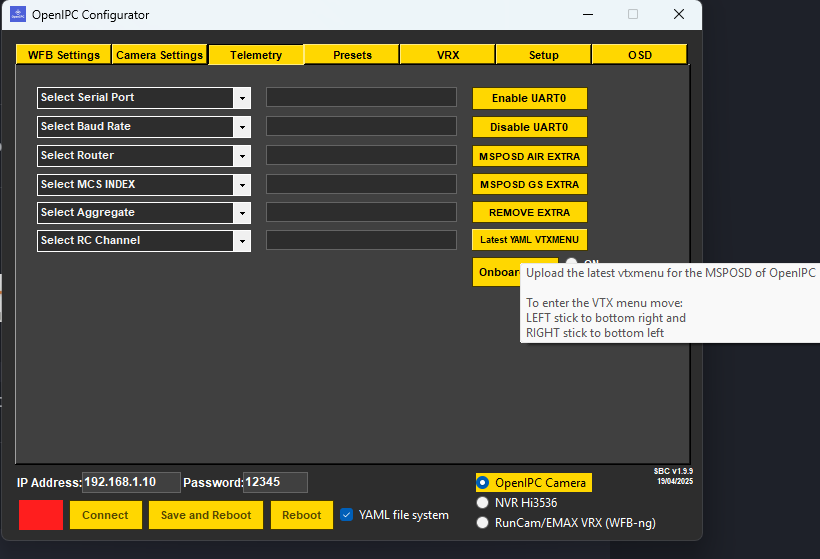Click the OpenIPC app icon in title bar

18,14
